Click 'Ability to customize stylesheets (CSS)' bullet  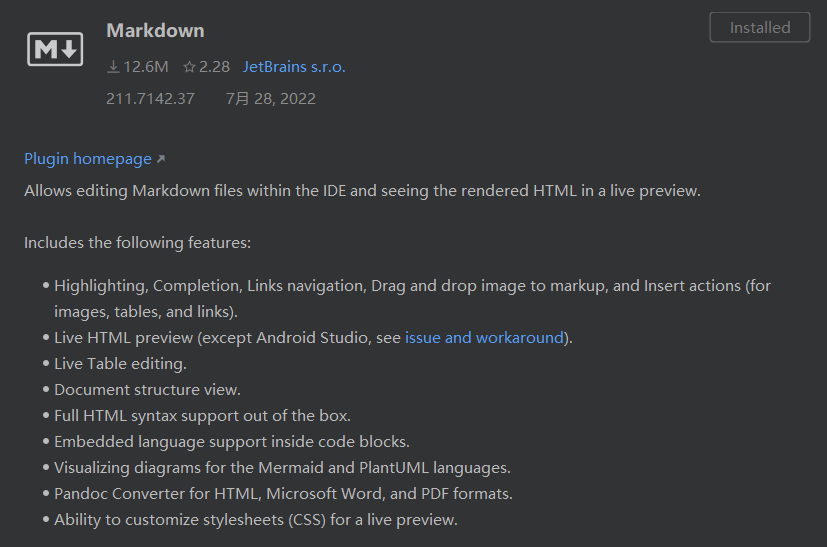coord(256,520)
